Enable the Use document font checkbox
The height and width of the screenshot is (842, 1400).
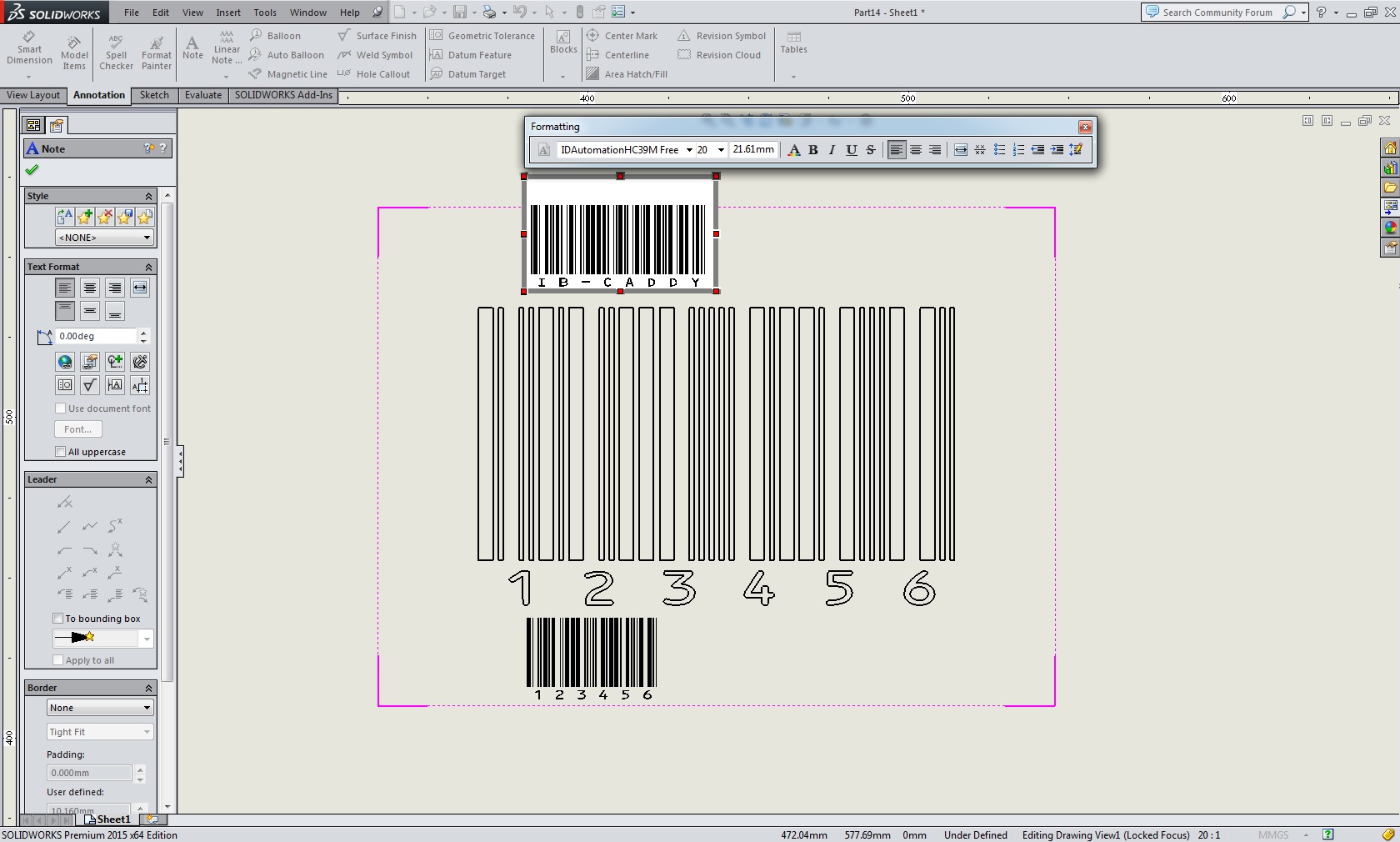point(60,408)
